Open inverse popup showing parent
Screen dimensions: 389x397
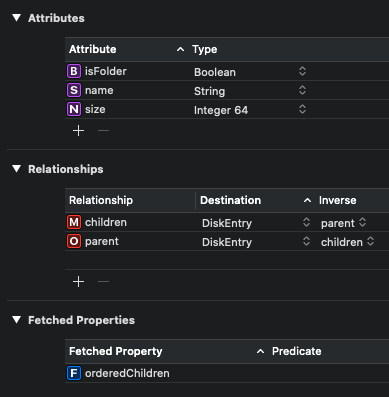(x=344, y=223)
